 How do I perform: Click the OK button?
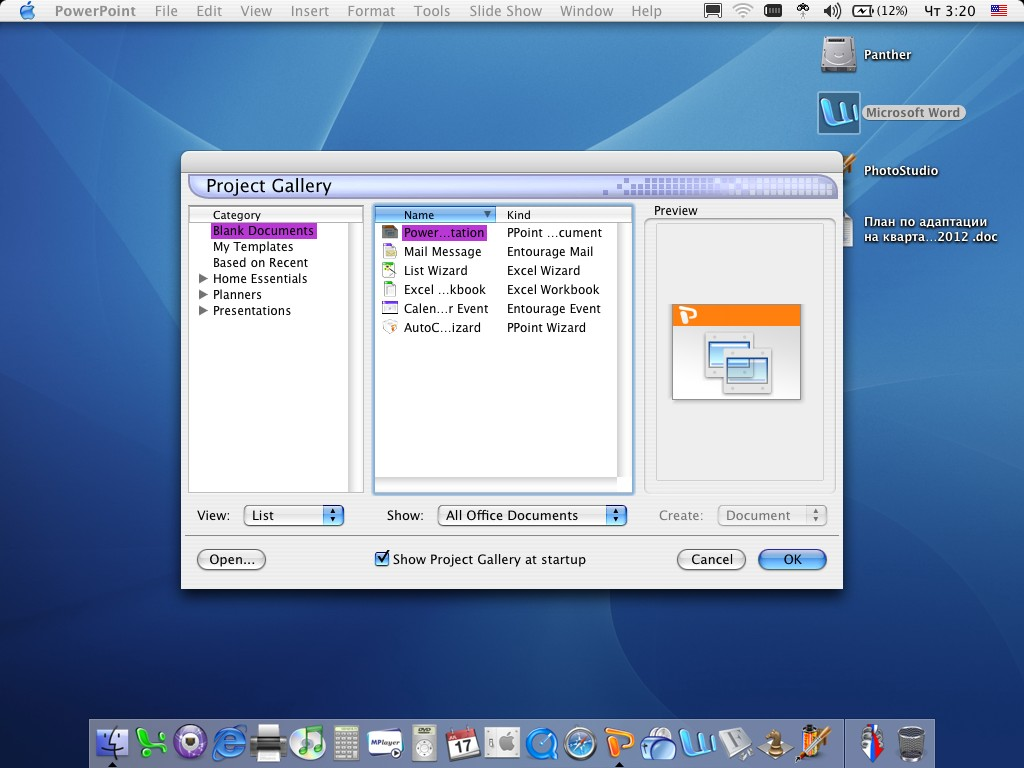coord(792,559)
